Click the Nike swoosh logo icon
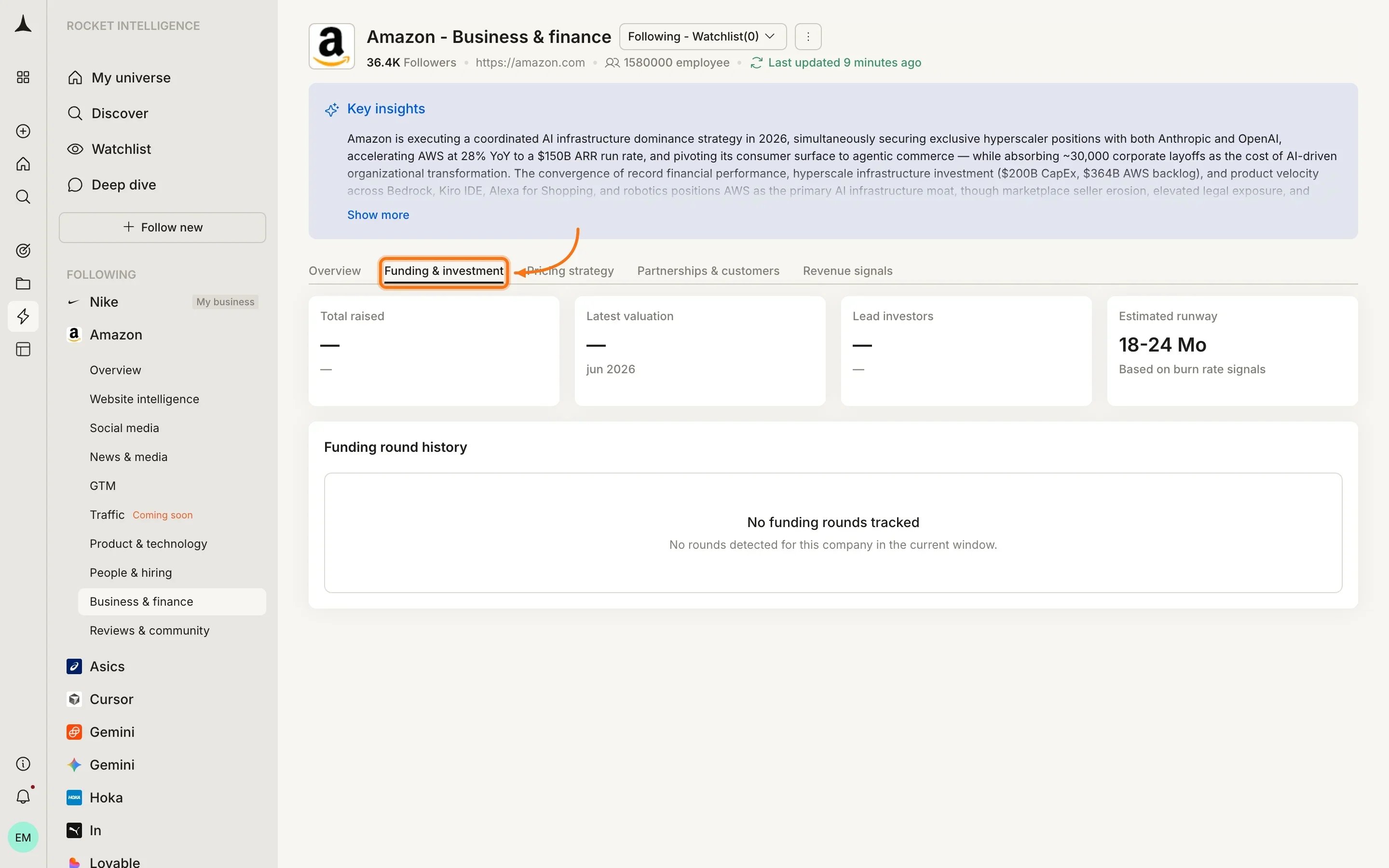Image resolution: width=1389 pixels, height=868 pixels. point(73,302)
